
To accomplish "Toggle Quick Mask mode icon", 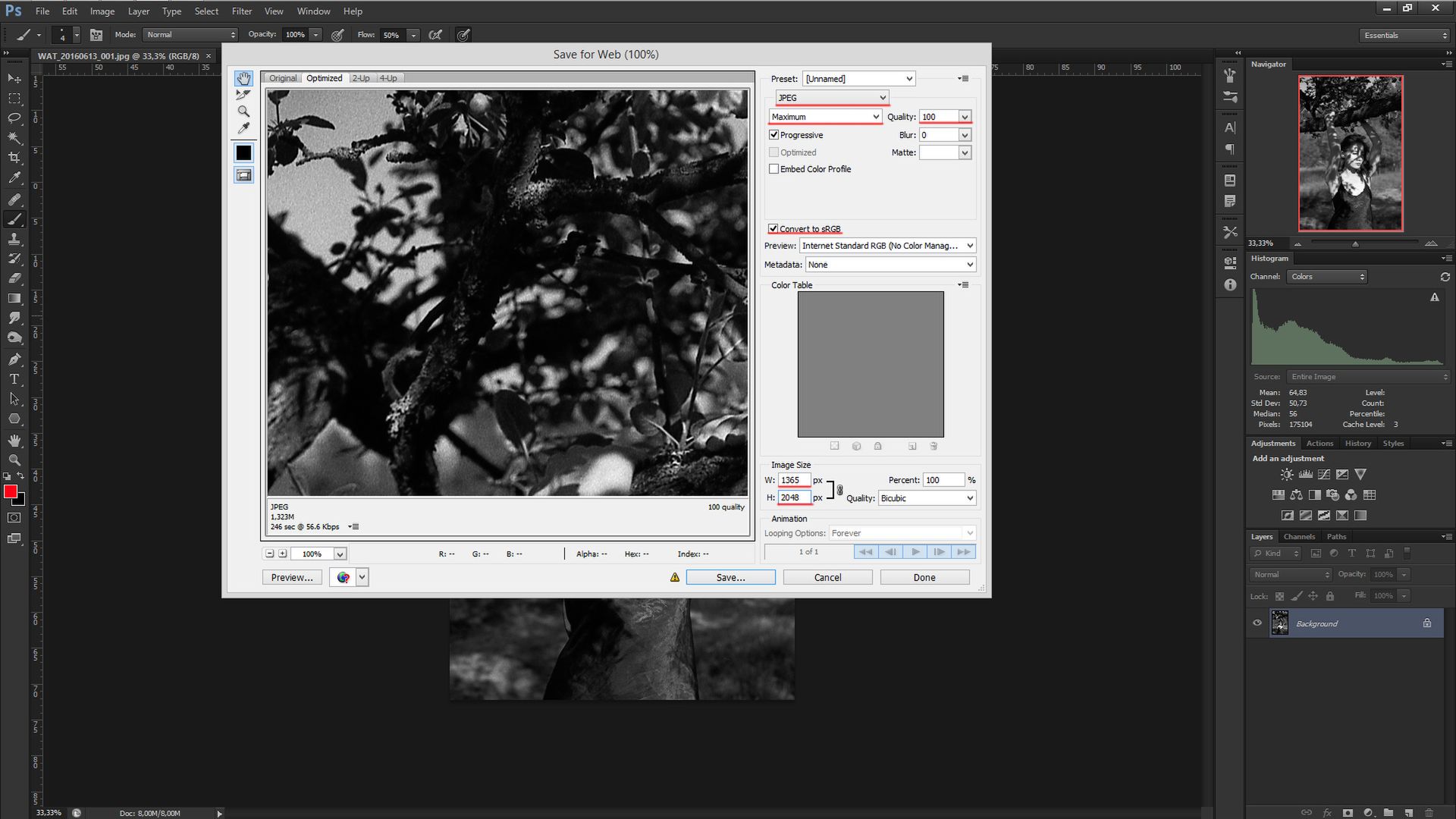I will tap(14, 518).
